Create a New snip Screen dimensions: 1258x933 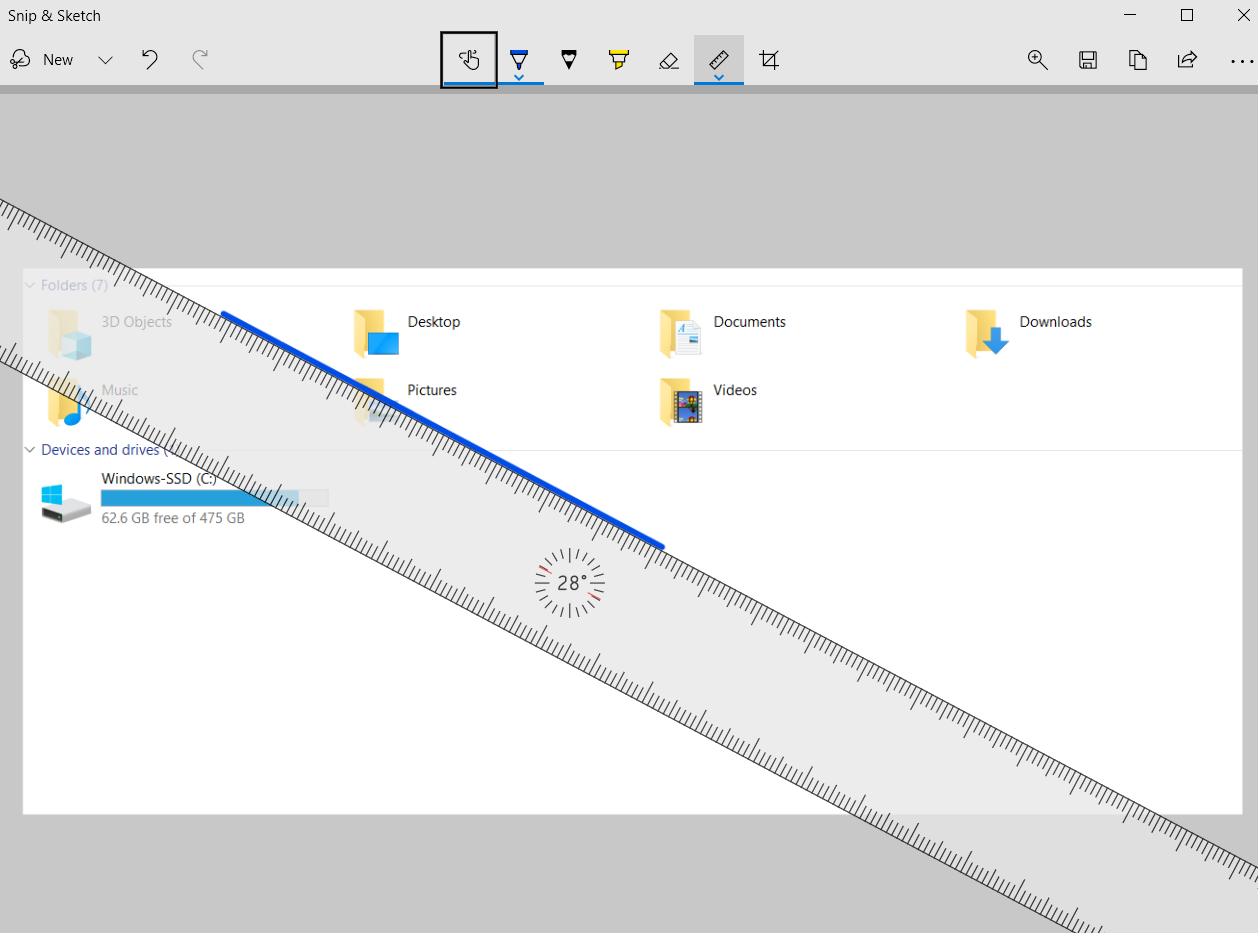[x=41, y=60]
